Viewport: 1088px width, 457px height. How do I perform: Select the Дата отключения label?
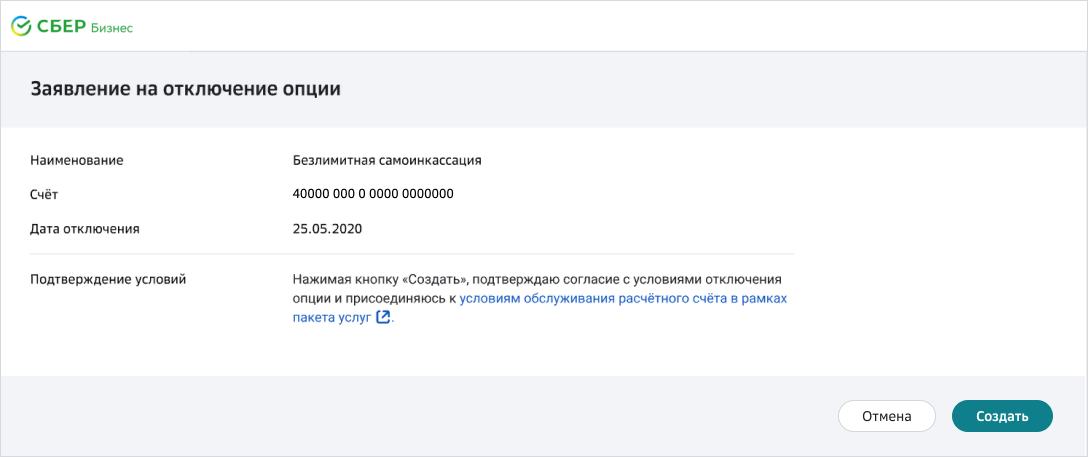pyautogui.click(x=84, y=228)
